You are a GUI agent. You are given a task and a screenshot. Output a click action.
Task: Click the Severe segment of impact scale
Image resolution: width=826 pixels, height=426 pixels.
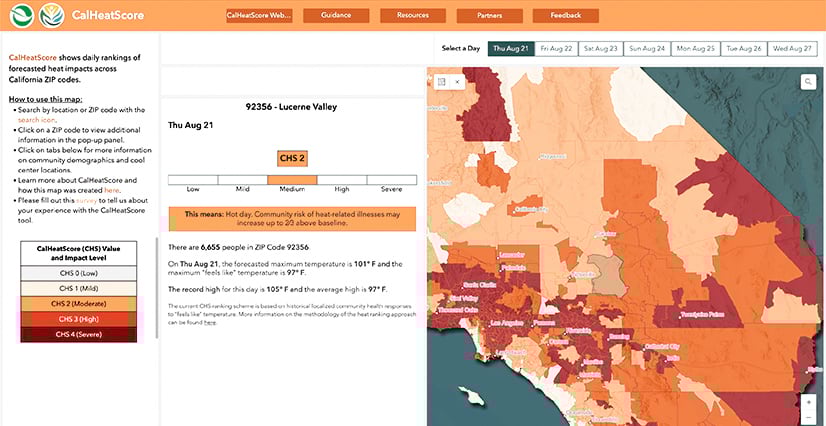pos(391,180)
